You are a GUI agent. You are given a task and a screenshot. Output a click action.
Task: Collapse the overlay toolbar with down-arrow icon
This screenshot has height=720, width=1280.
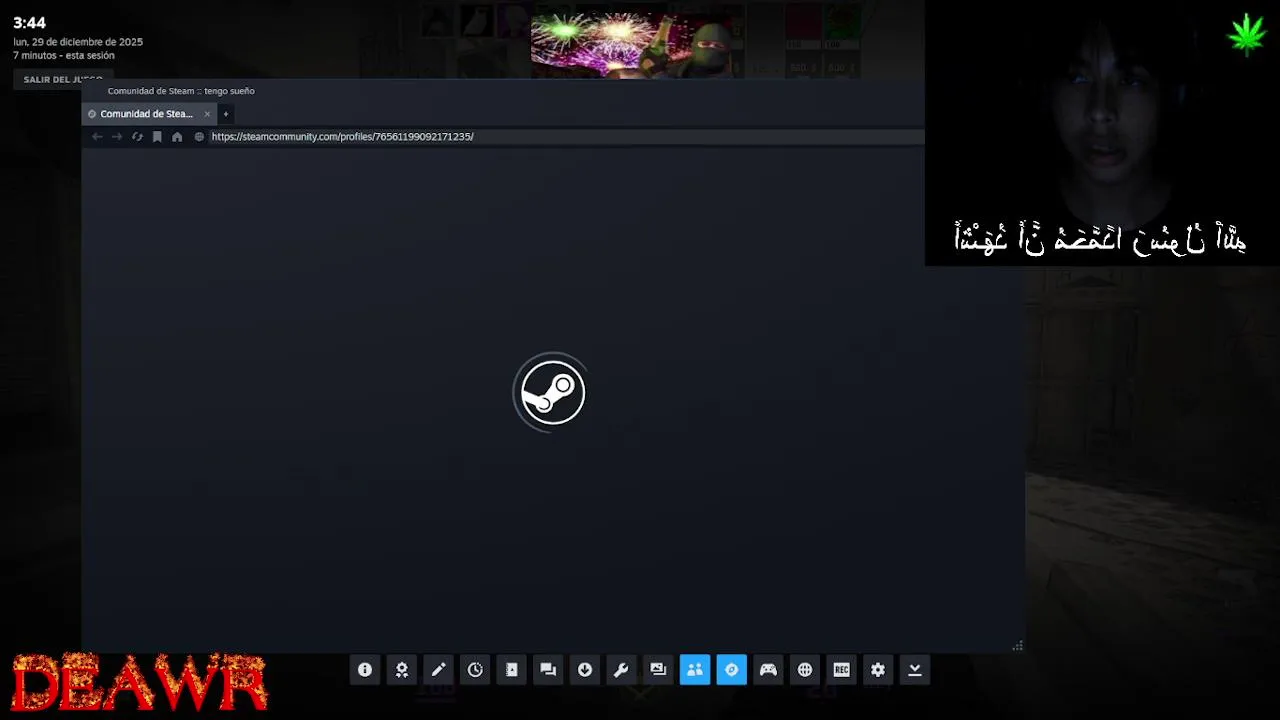coord(915,670)
